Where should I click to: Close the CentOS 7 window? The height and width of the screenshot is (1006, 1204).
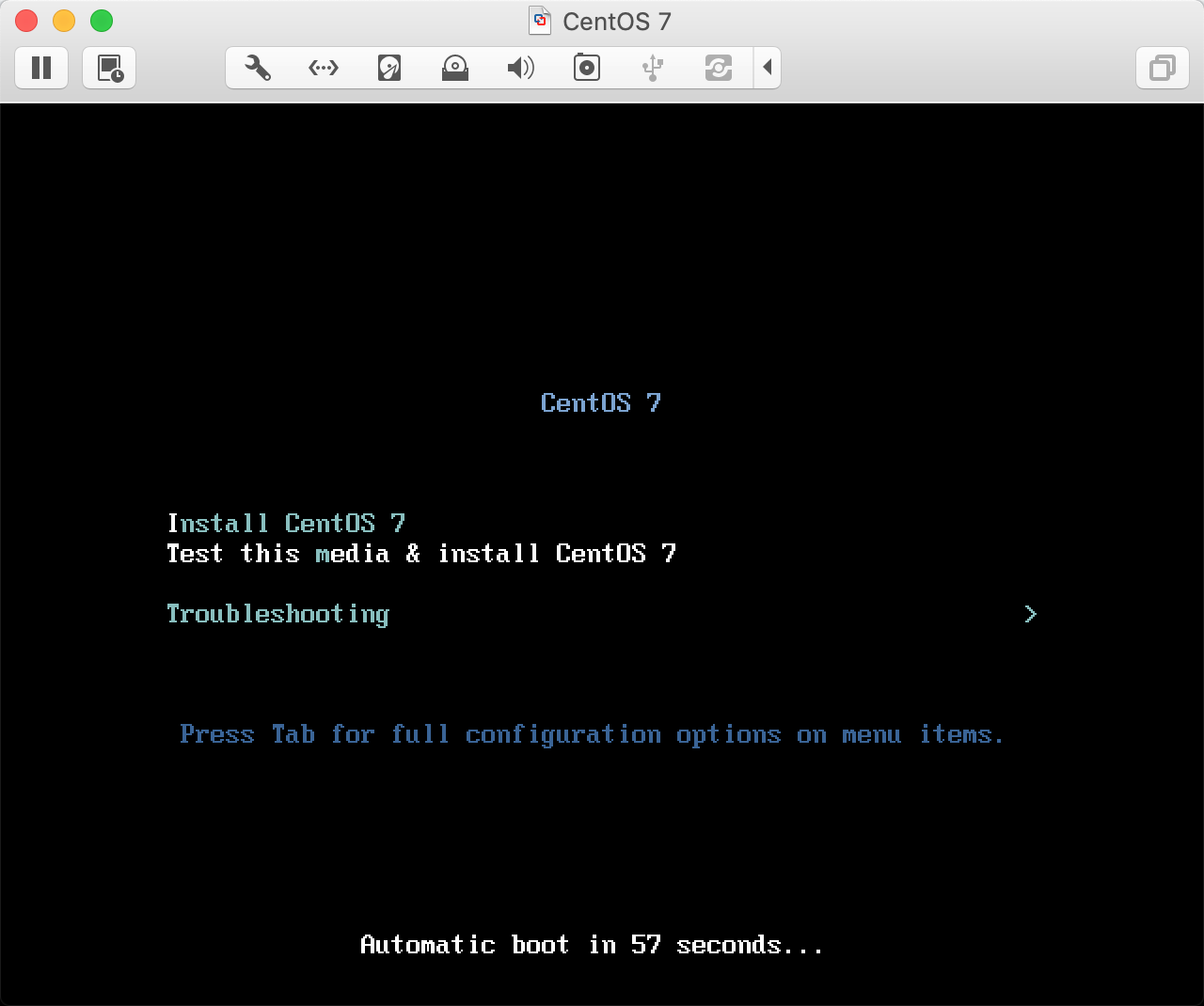tap(26, 21)
